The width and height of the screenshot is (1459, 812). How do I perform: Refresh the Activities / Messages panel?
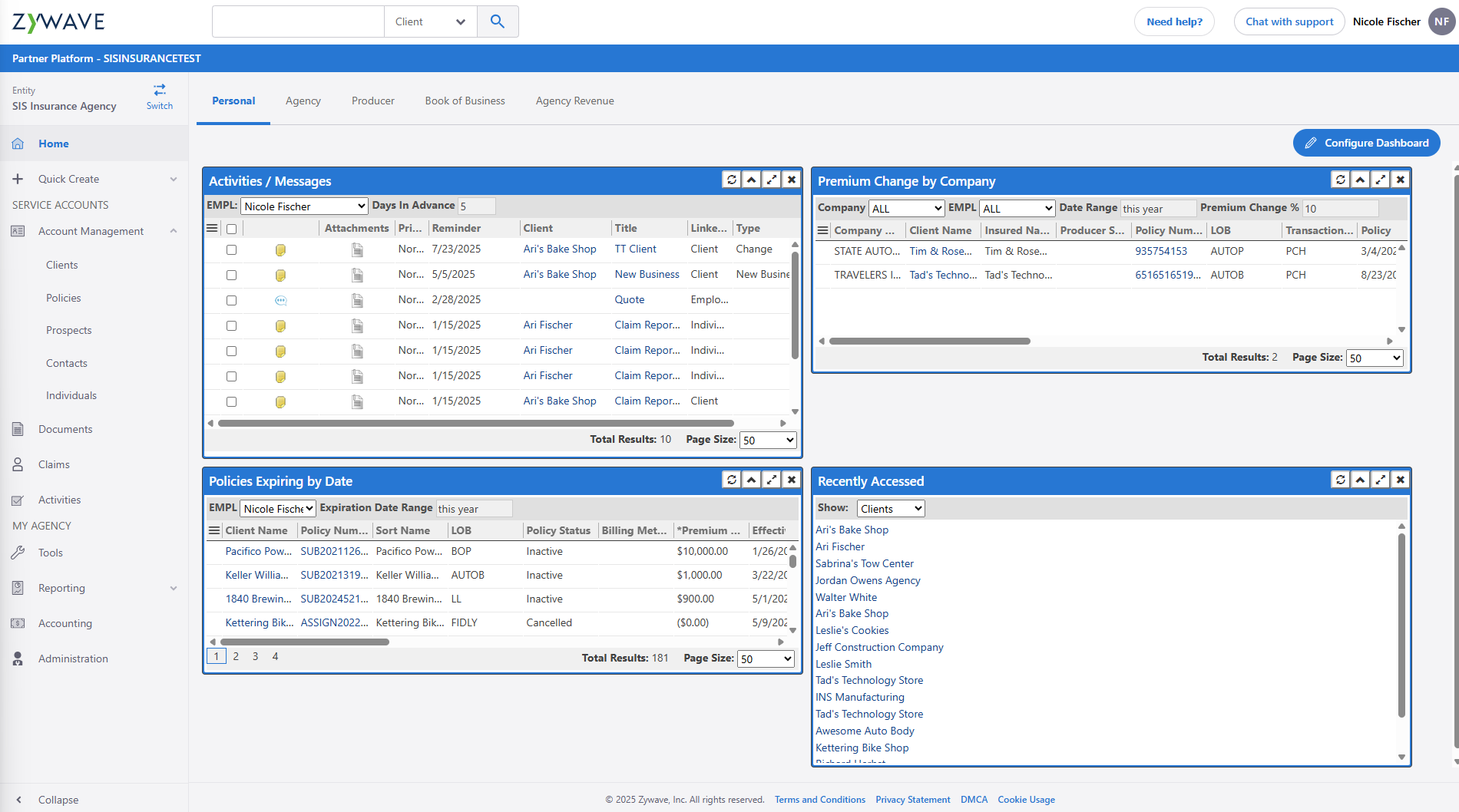[x=732, y=180]
